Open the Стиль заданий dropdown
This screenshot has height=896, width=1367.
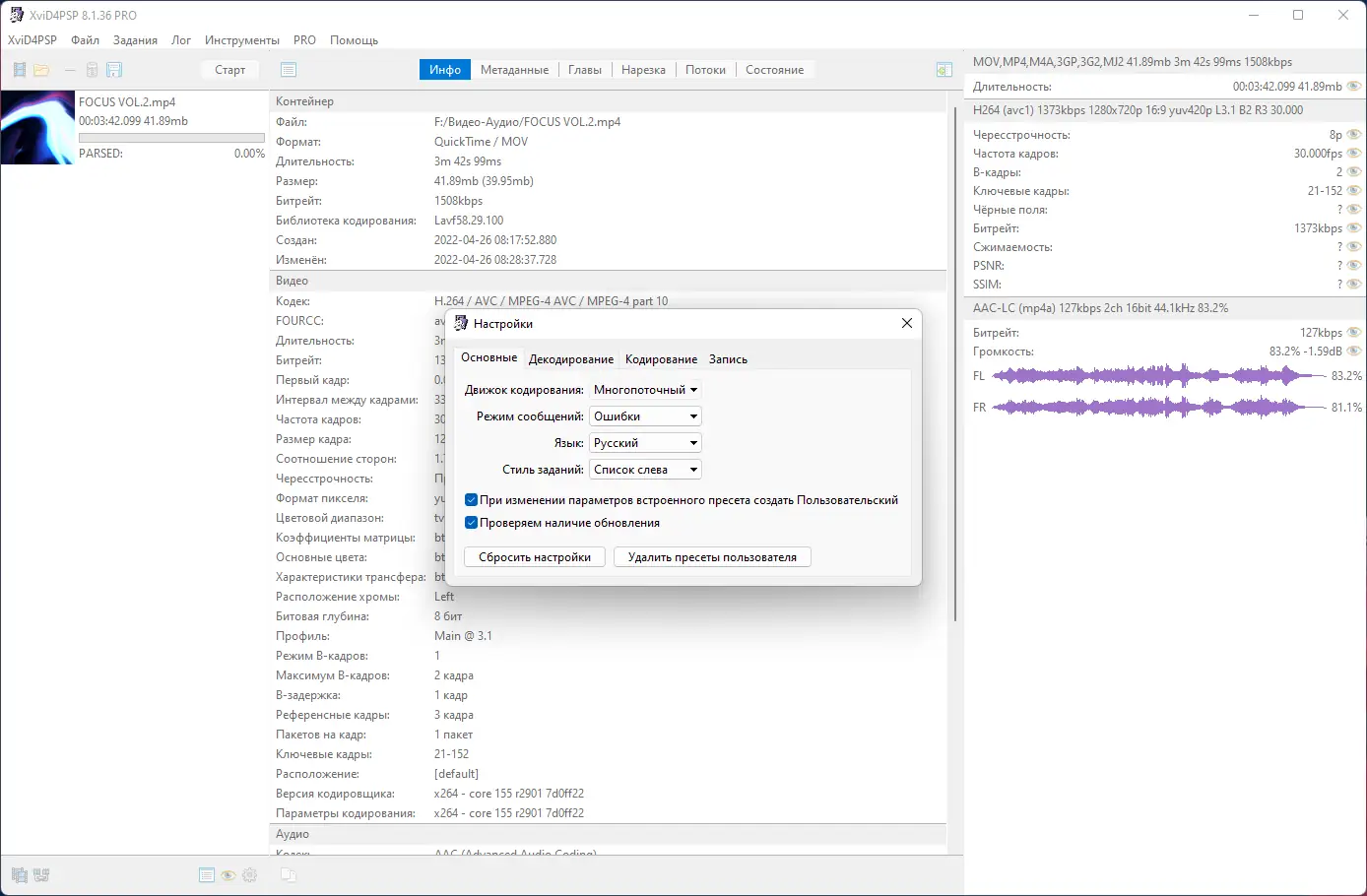(x=645, y=470)
